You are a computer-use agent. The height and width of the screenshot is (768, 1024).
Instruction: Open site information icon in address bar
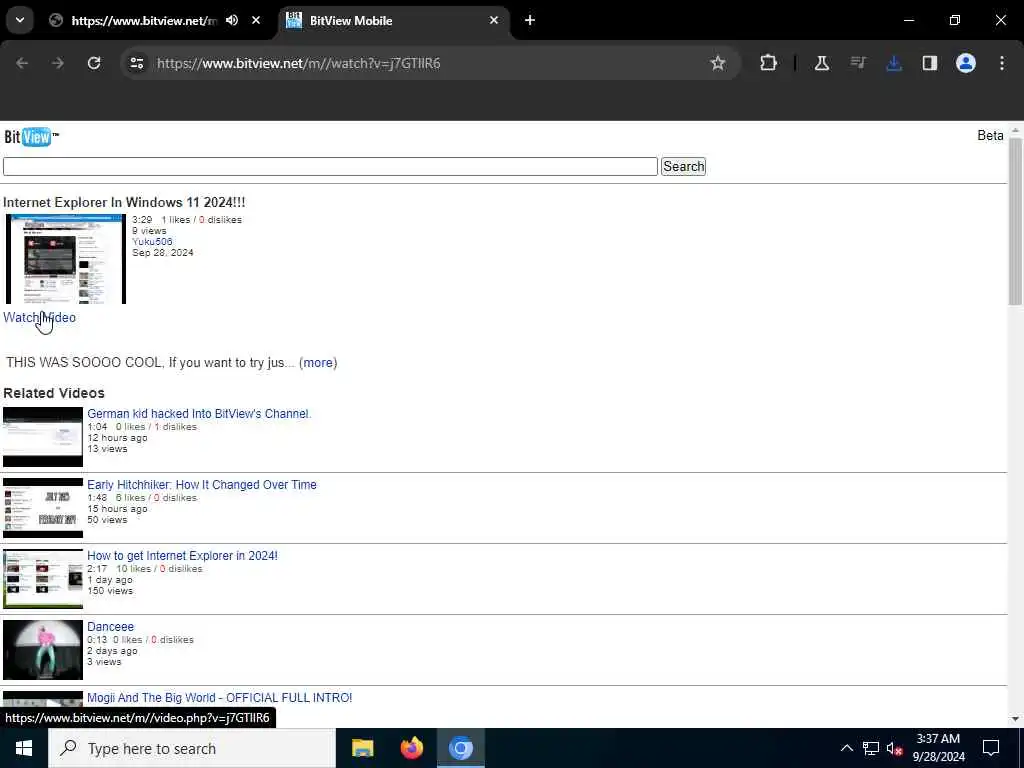(x=136, y=63)
